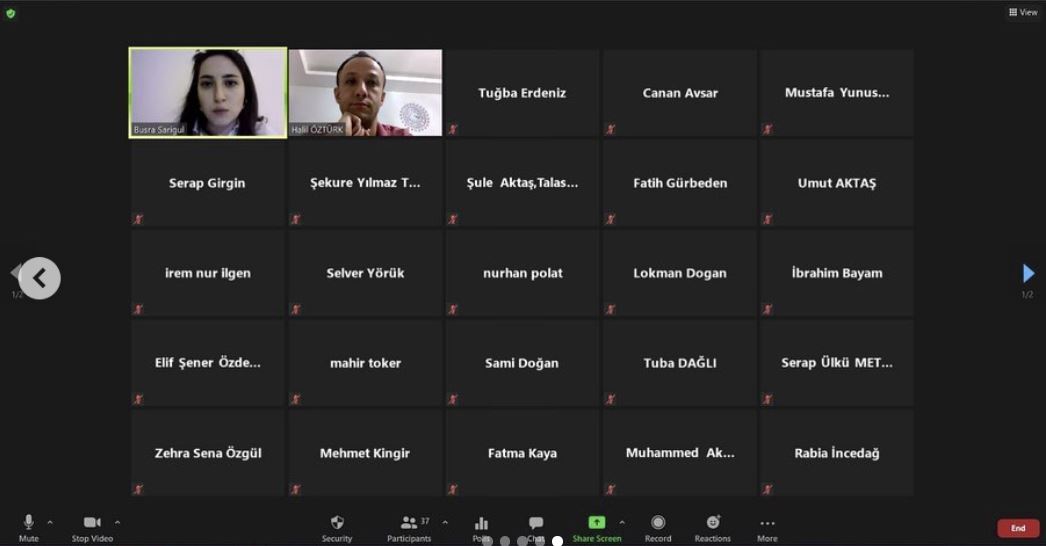Expand video options arrow beside Stop Video
The image size is (1046, 546).
117,522
